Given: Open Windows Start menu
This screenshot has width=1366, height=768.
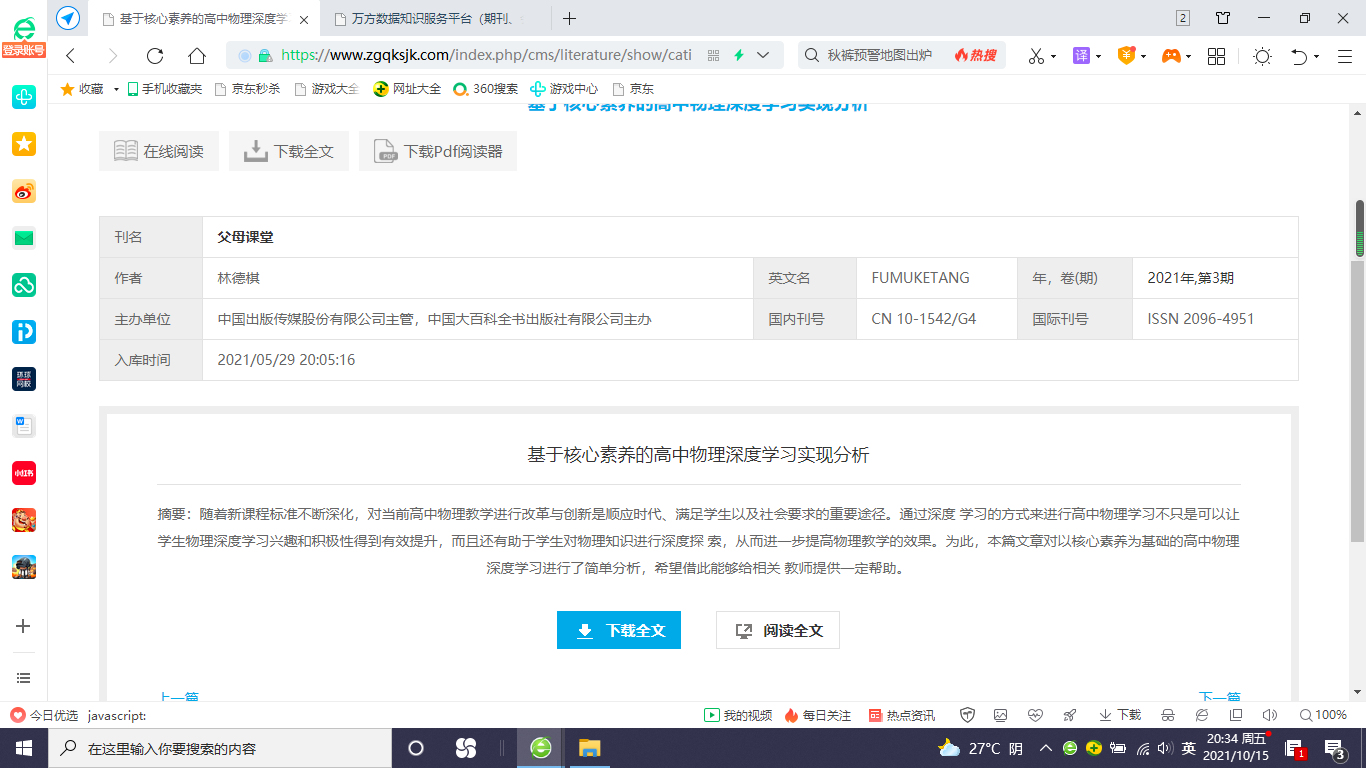Looking at the screenshot, I should click(24, 748).
